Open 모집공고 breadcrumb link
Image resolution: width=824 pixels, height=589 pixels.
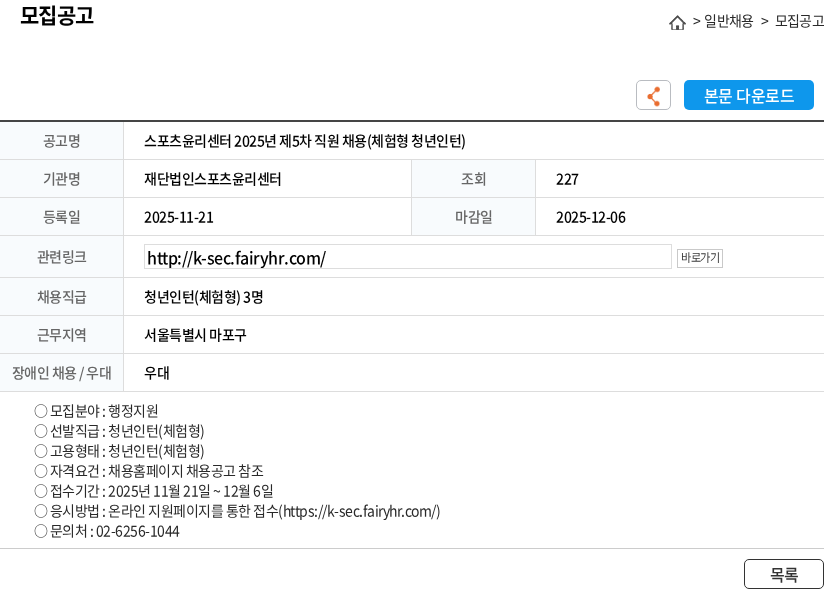[x=799, y=22]
